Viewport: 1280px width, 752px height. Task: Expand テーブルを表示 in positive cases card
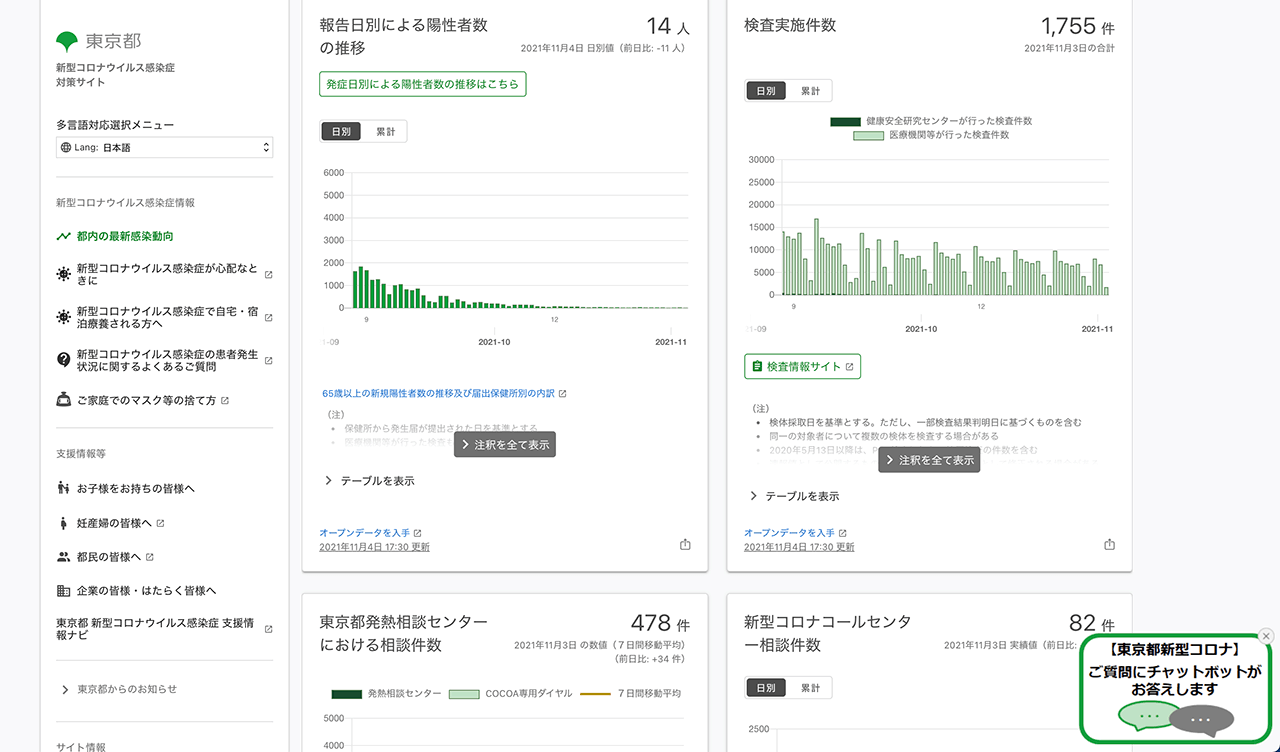click(369, 481)
